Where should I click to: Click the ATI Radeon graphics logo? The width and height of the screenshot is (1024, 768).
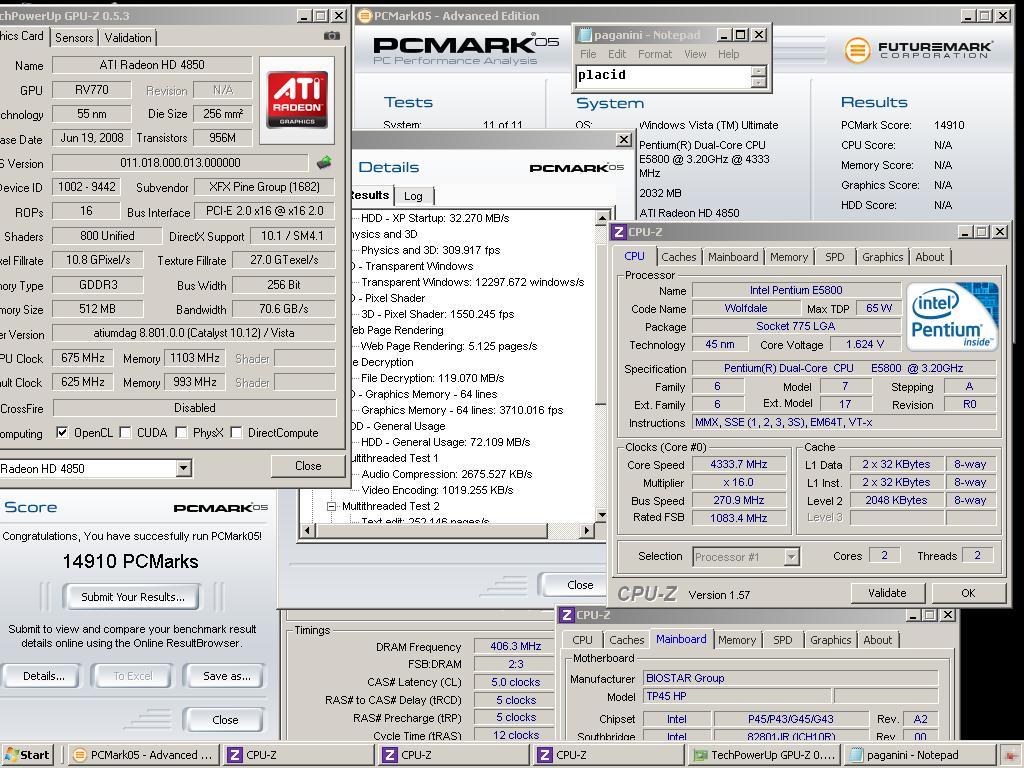click(x=296, y=99)
